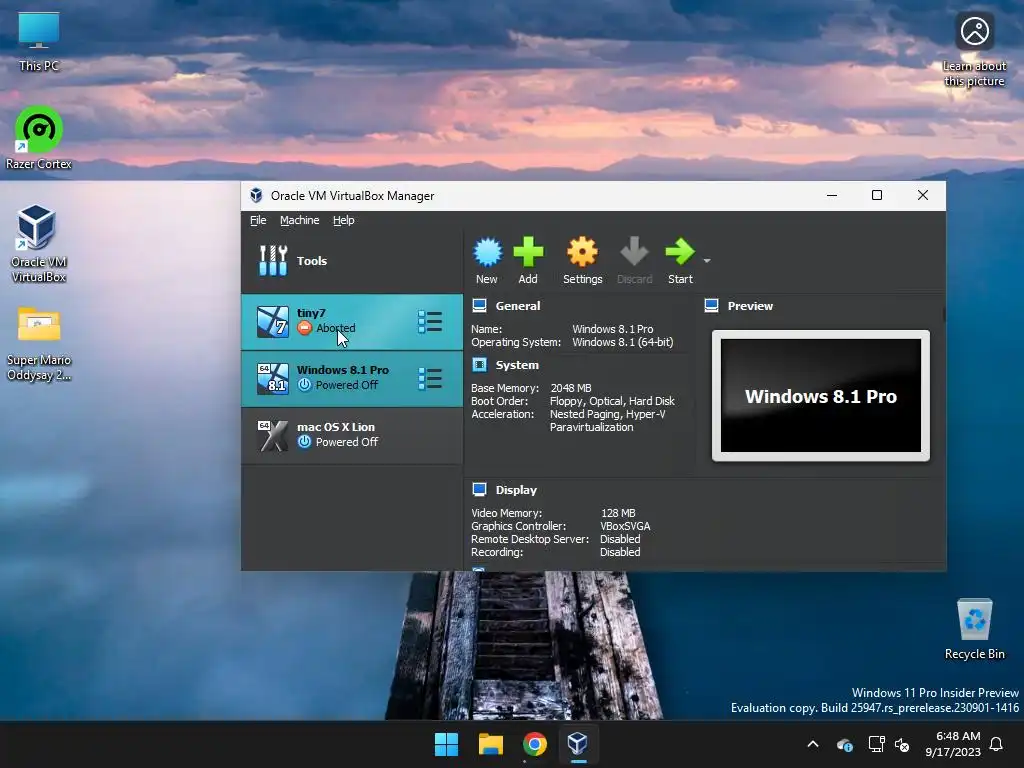Click boot order Floppy, Optical, Hard Disk
Viewport: 1024px width, 768px height.
[x=612, y=401]
